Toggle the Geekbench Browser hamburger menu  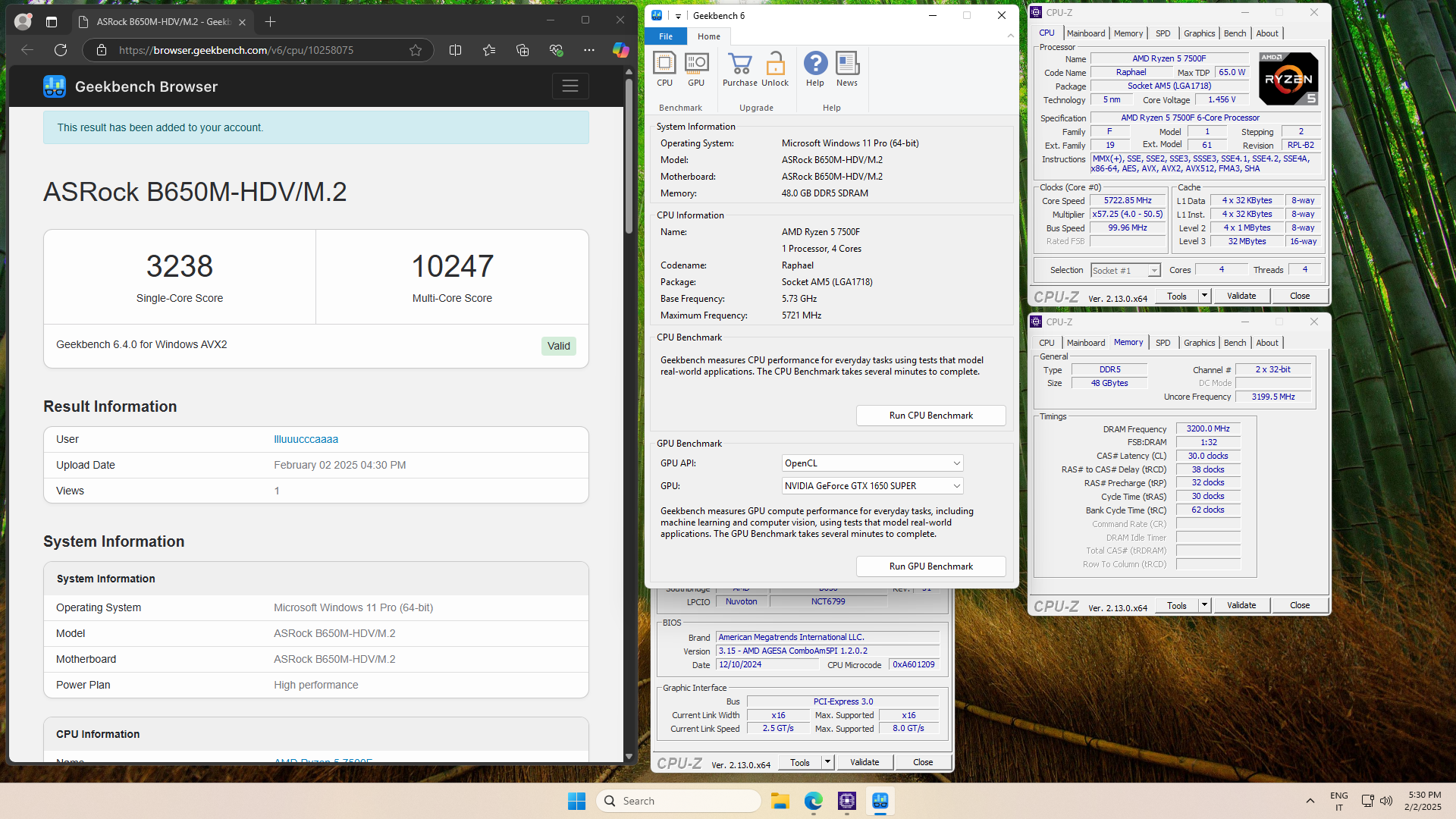[570, 86]
